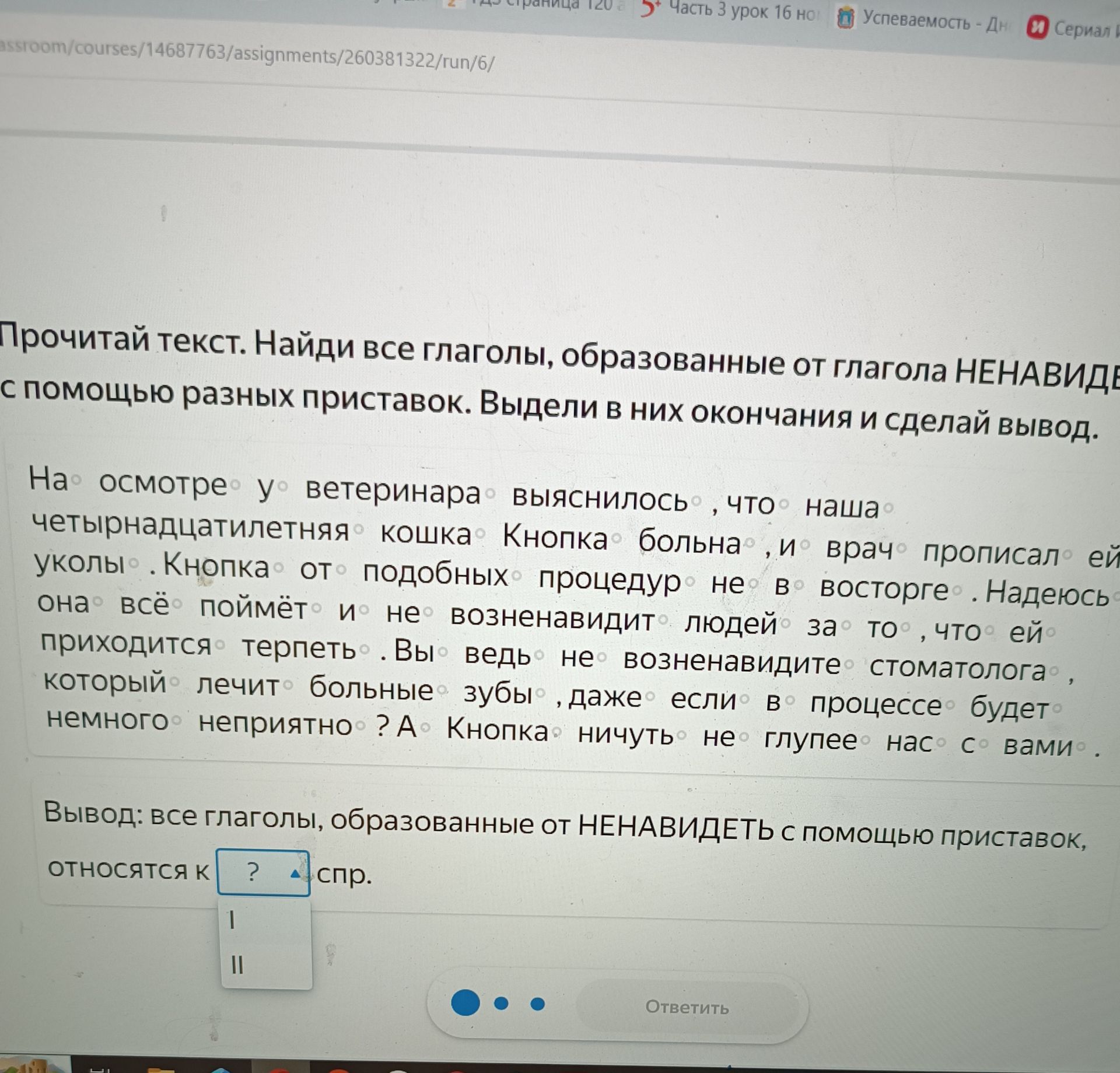
Task: Select the word 'будет' in text
Action: (1009, 708)
